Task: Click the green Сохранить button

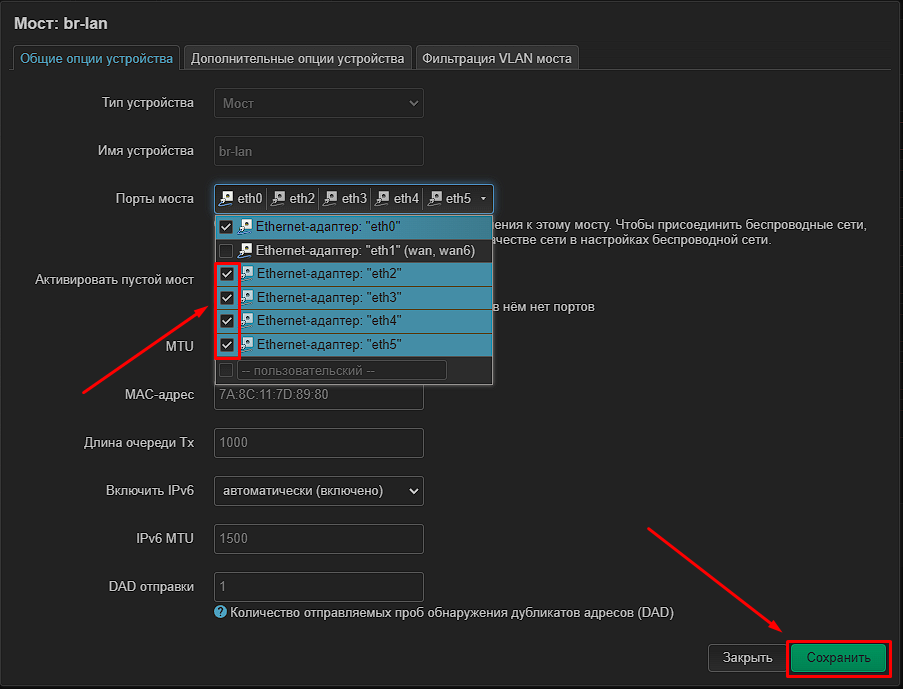Action: 838,657
